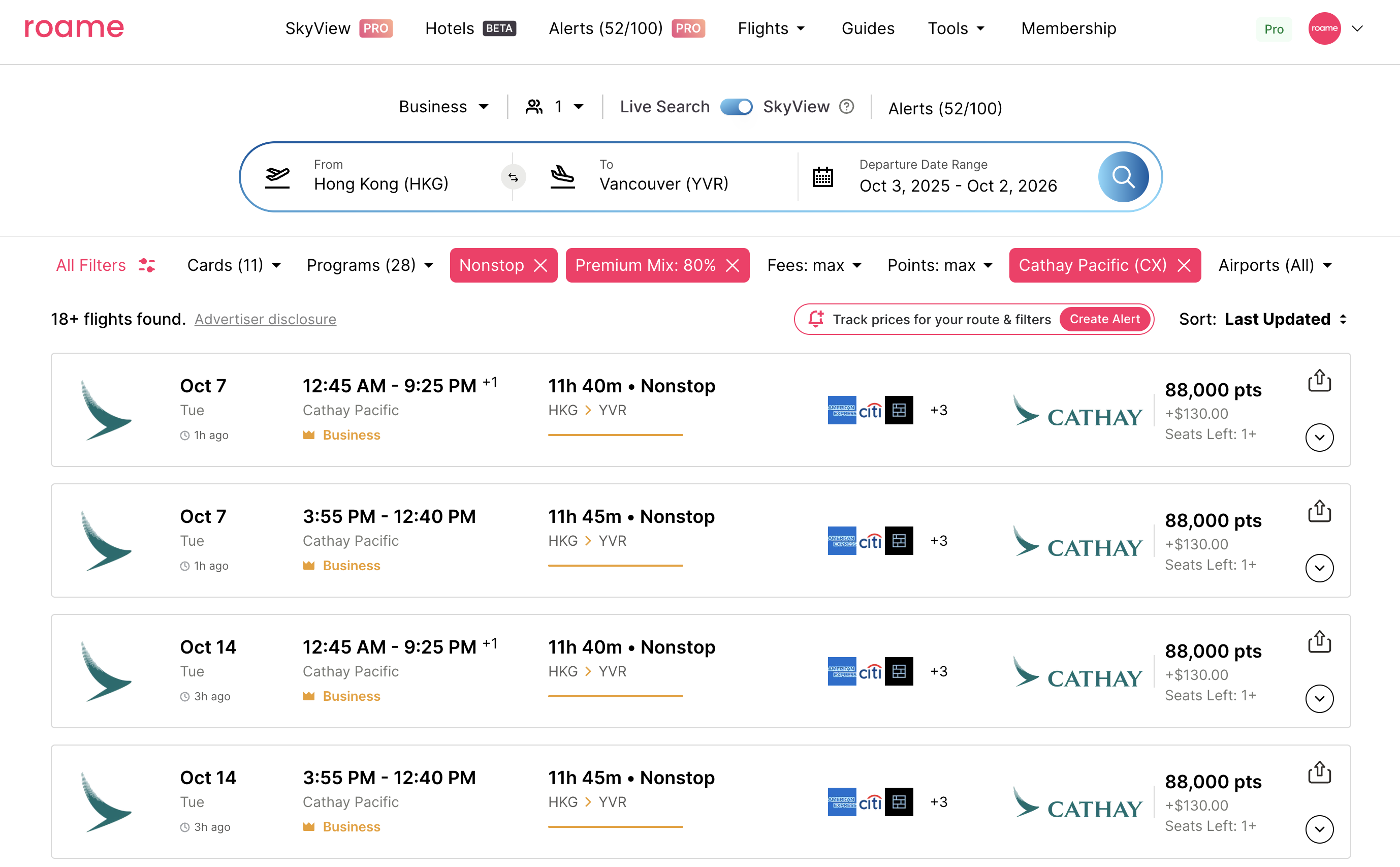
Task: Click the Create Alert button
Action: (1104, 319)
